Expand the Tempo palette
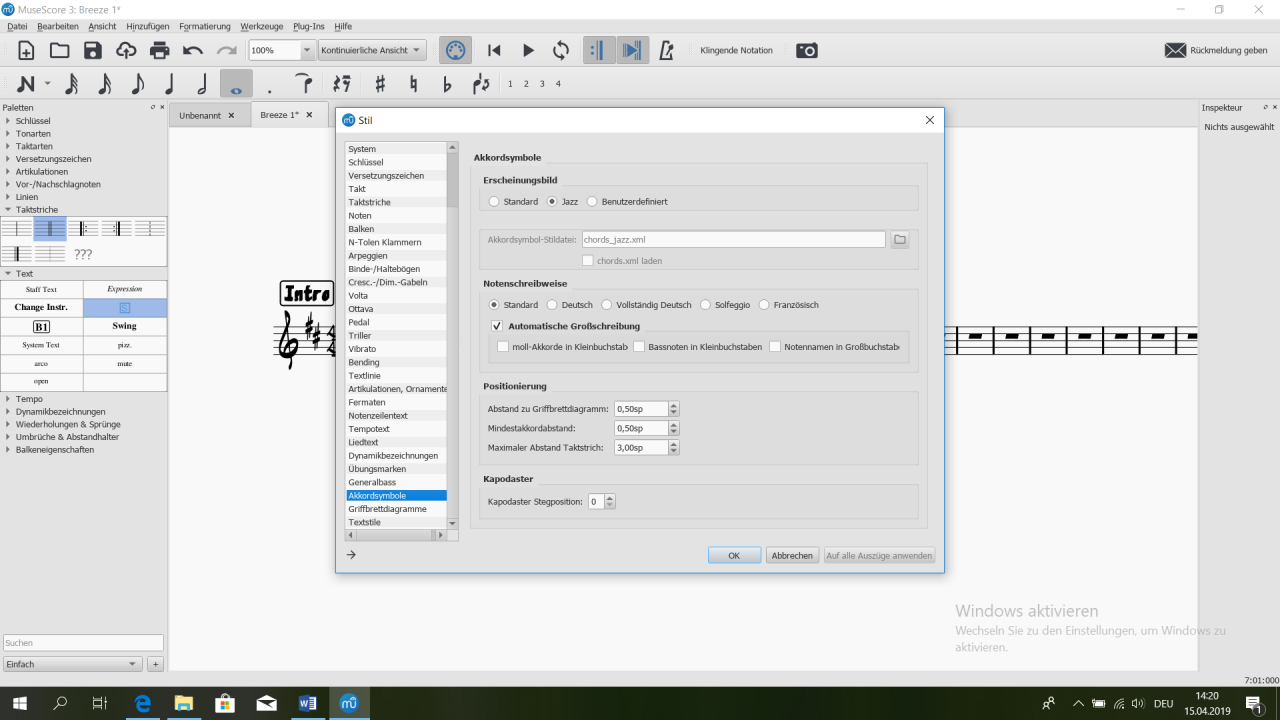This screenshot has height=720, width=1280. (x=8, y=399)
